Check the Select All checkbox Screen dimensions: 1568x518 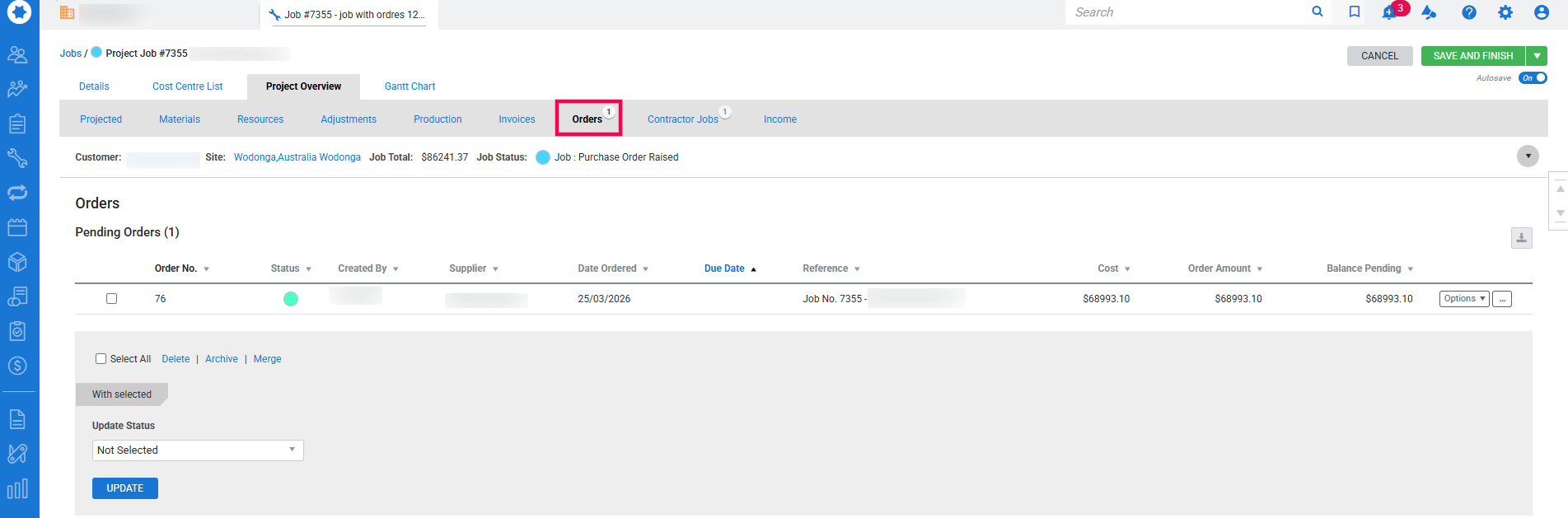click(101, 359)
